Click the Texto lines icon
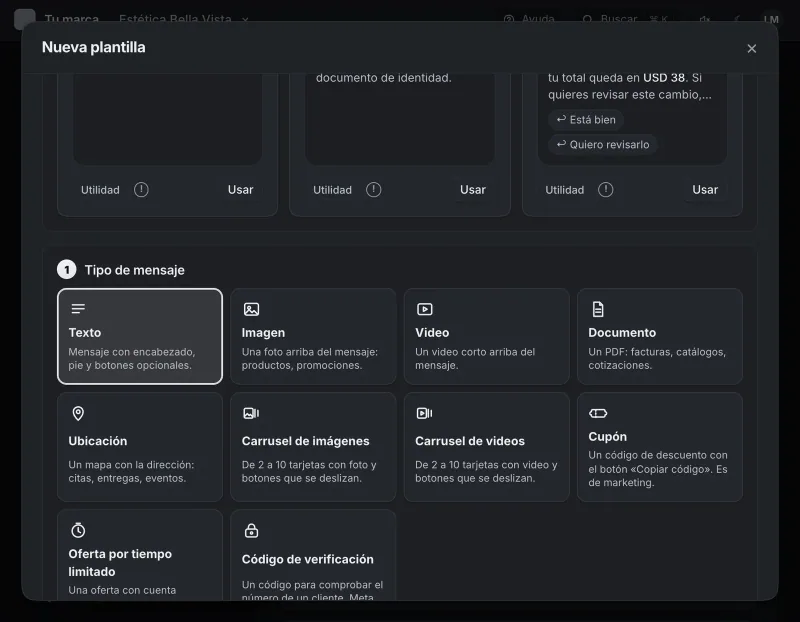 tap(78, 309)
